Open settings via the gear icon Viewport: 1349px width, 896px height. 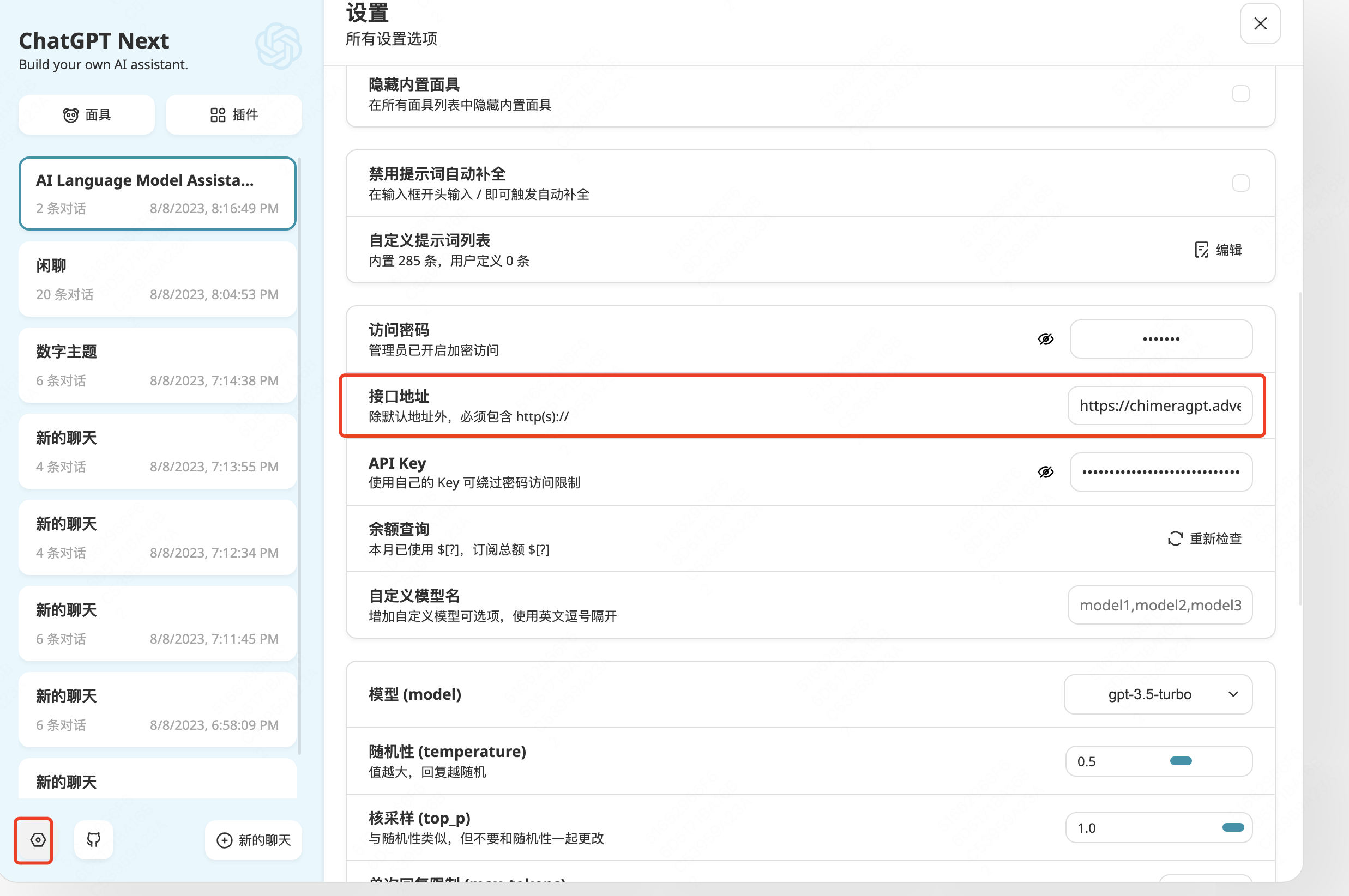point(38,839)
